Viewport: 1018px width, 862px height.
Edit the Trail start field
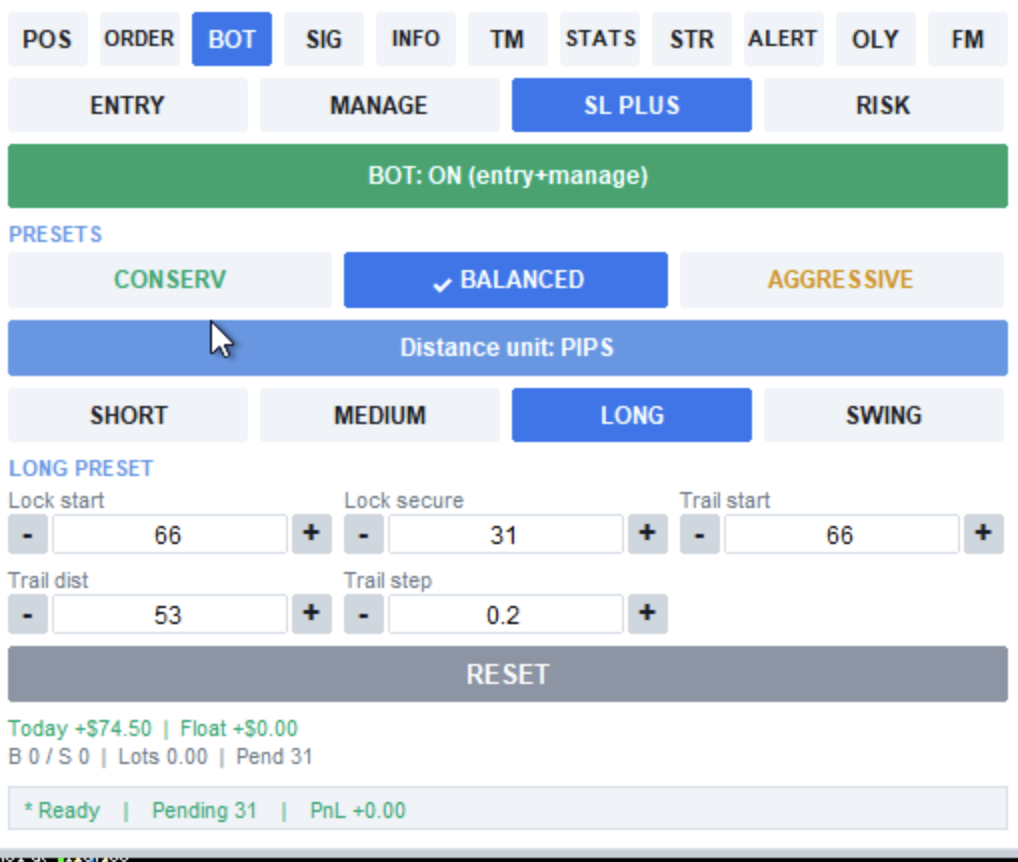tap(841, 534)
